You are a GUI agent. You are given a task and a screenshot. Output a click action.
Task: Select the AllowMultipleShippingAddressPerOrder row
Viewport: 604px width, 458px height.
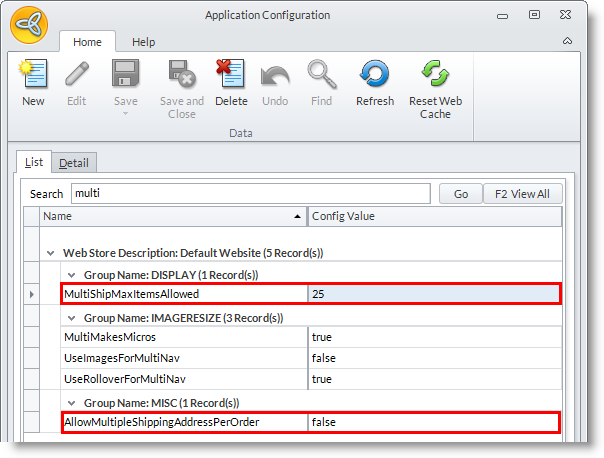point(185,422)
